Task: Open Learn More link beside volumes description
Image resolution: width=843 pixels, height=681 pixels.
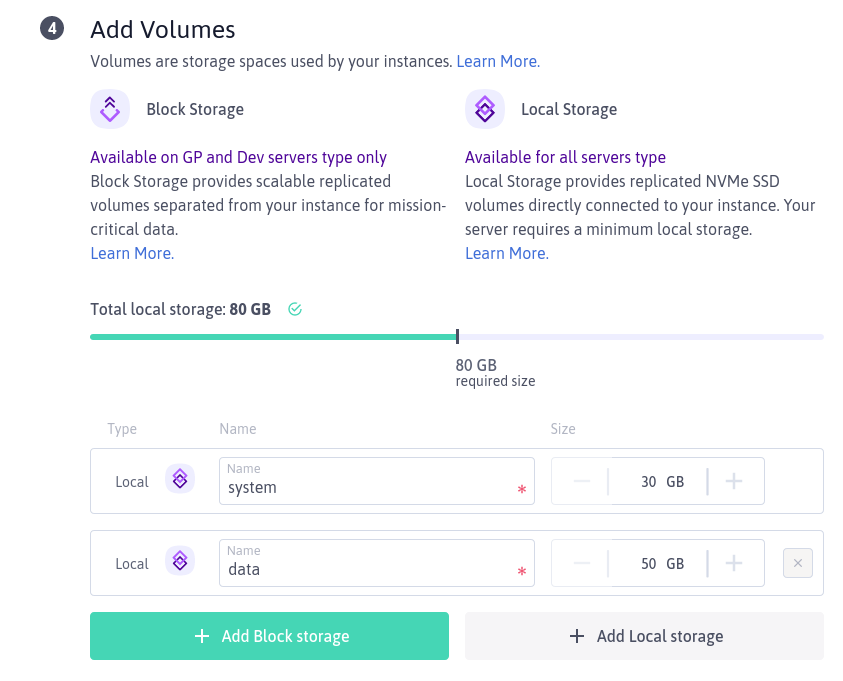Action: [x=498, y=61]
